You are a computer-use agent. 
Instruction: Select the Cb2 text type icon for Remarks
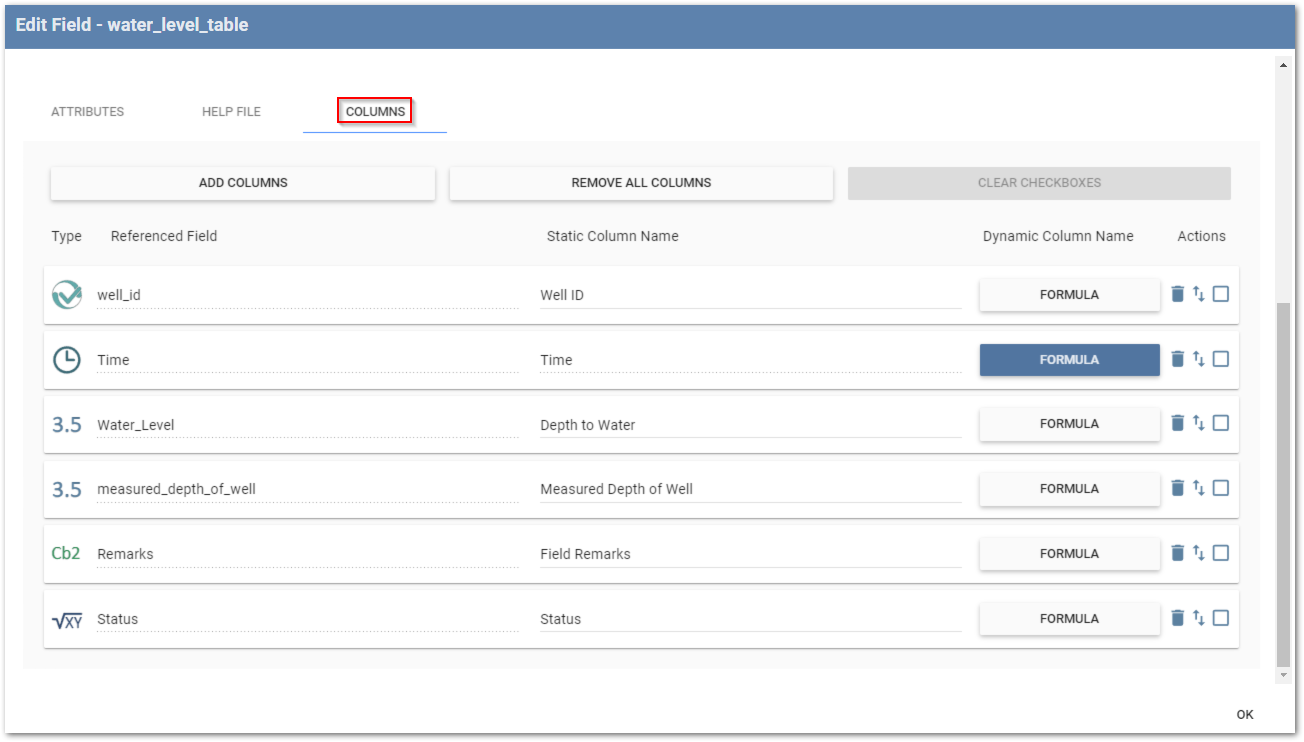(x=66, y=553)
